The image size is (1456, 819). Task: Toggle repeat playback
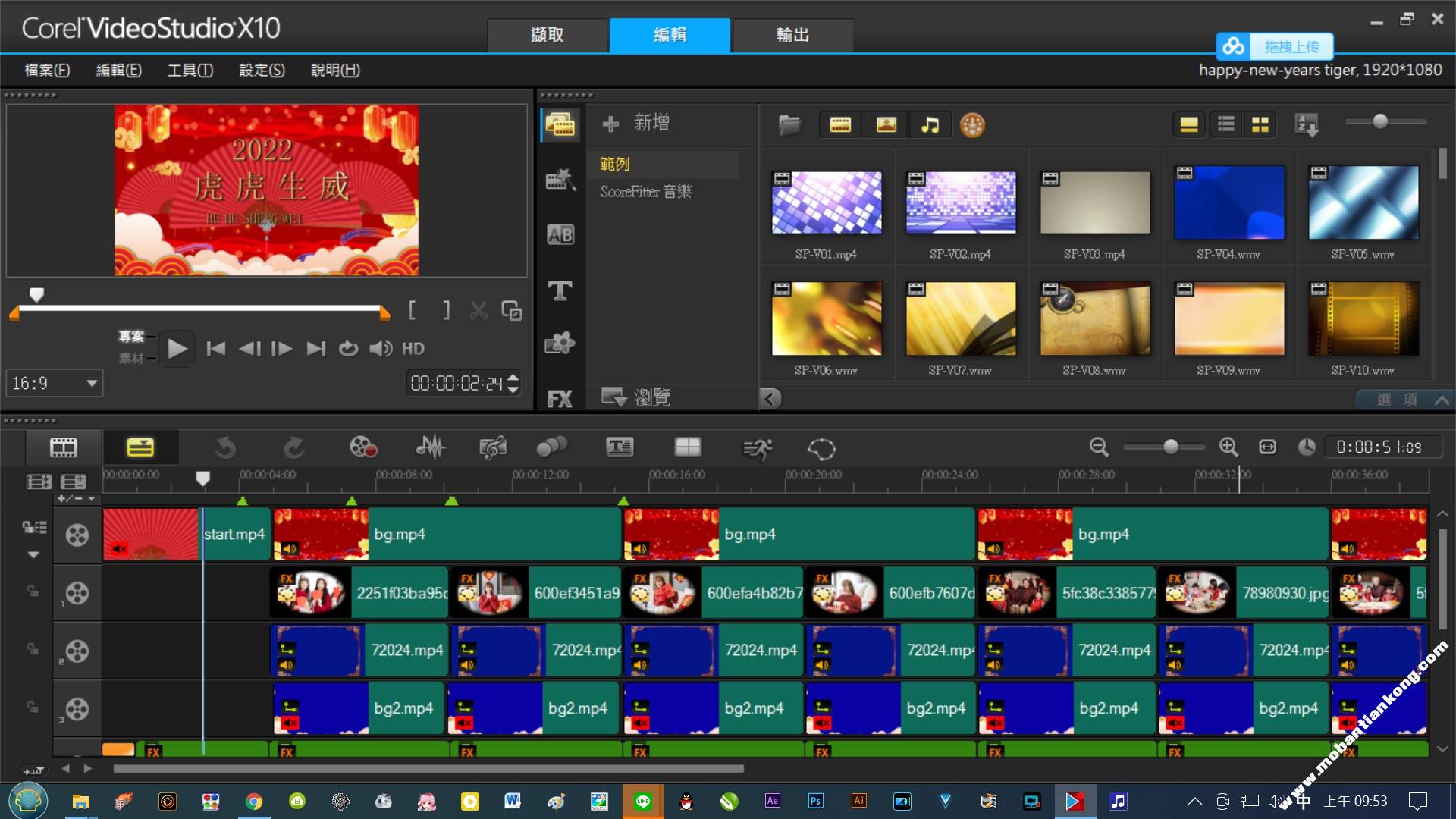(x=348, y=349)
